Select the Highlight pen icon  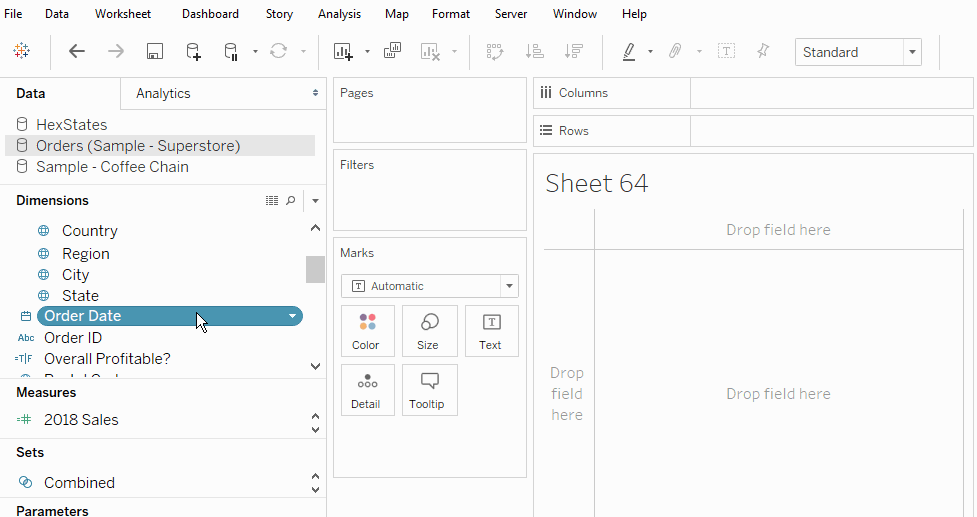tap(629, 51)
